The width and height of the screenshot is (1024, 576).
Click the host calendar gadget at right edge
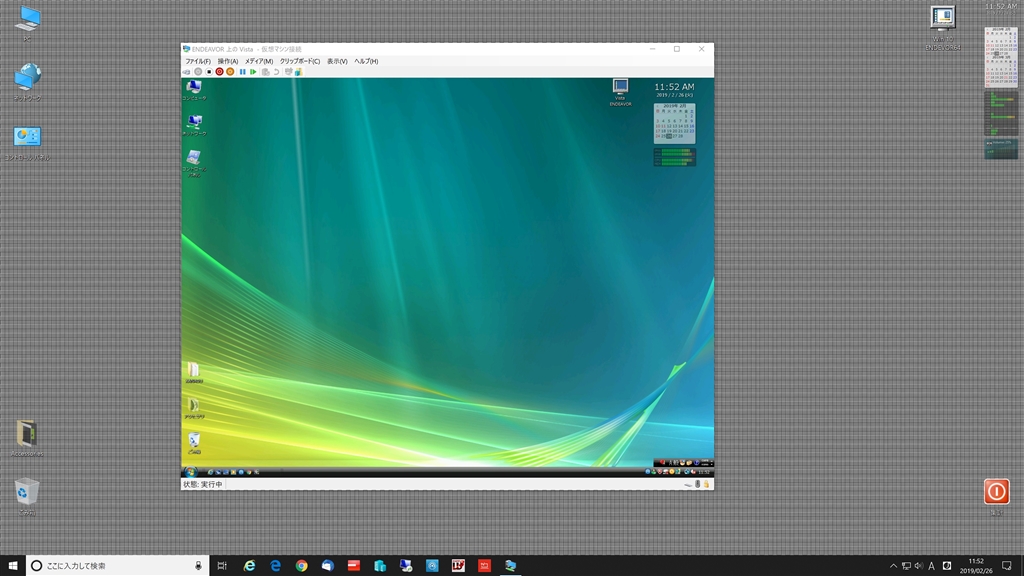click(x=1001, y=57)
